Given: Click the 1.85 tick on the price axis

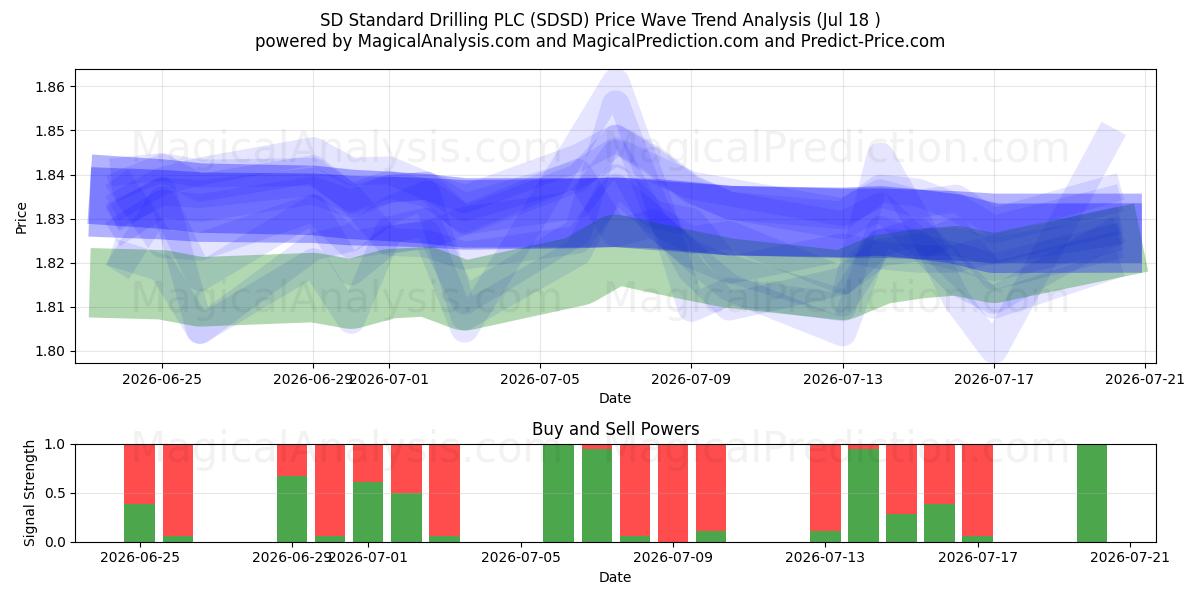Looking at the screenshot, I should pyautogui.click(x=50, y=131).
